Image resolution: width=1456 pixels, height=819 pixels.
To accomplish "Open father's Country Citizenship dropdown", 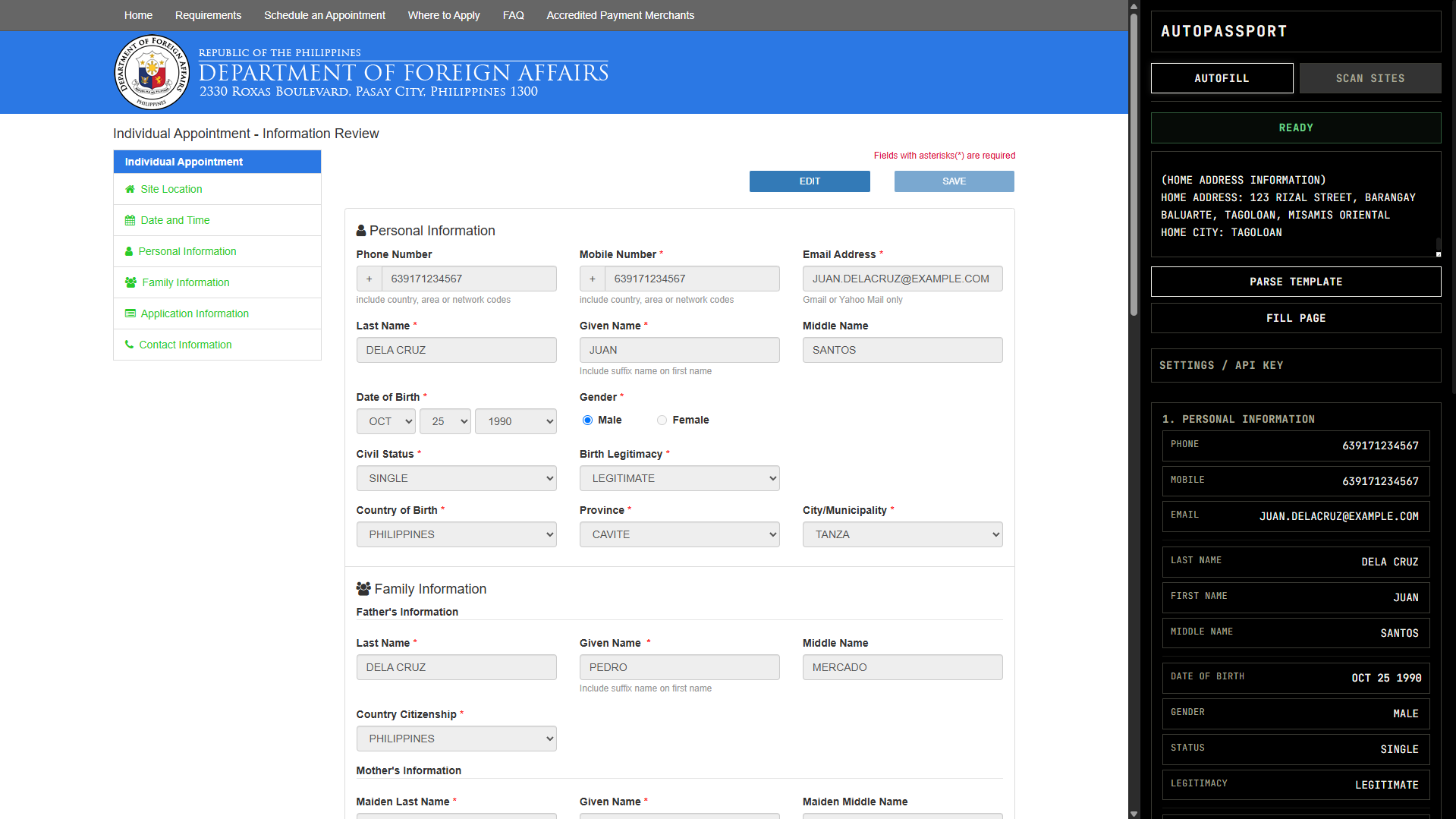I will click(x=457, y=739).
